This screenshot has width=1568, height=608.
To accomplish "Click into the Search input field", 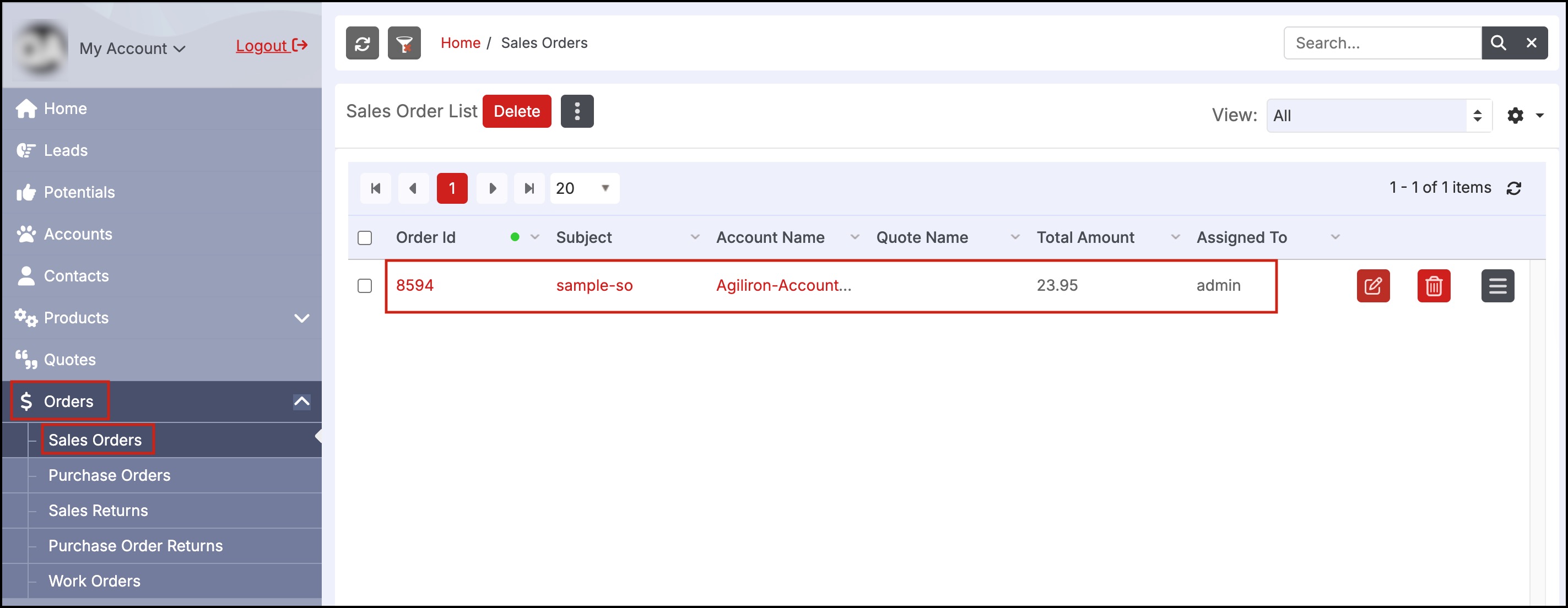I will (1382, 43).
